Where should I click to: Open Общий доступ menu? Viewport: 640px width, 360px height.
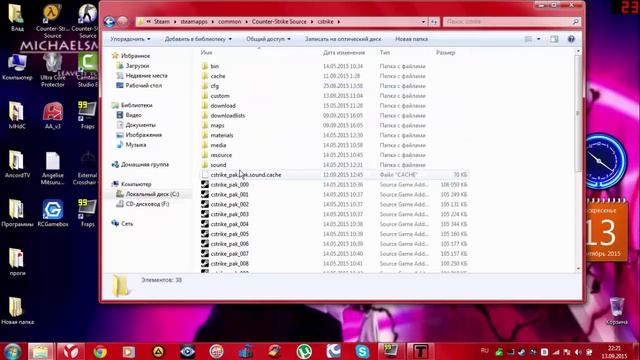(x=268, y=39)
